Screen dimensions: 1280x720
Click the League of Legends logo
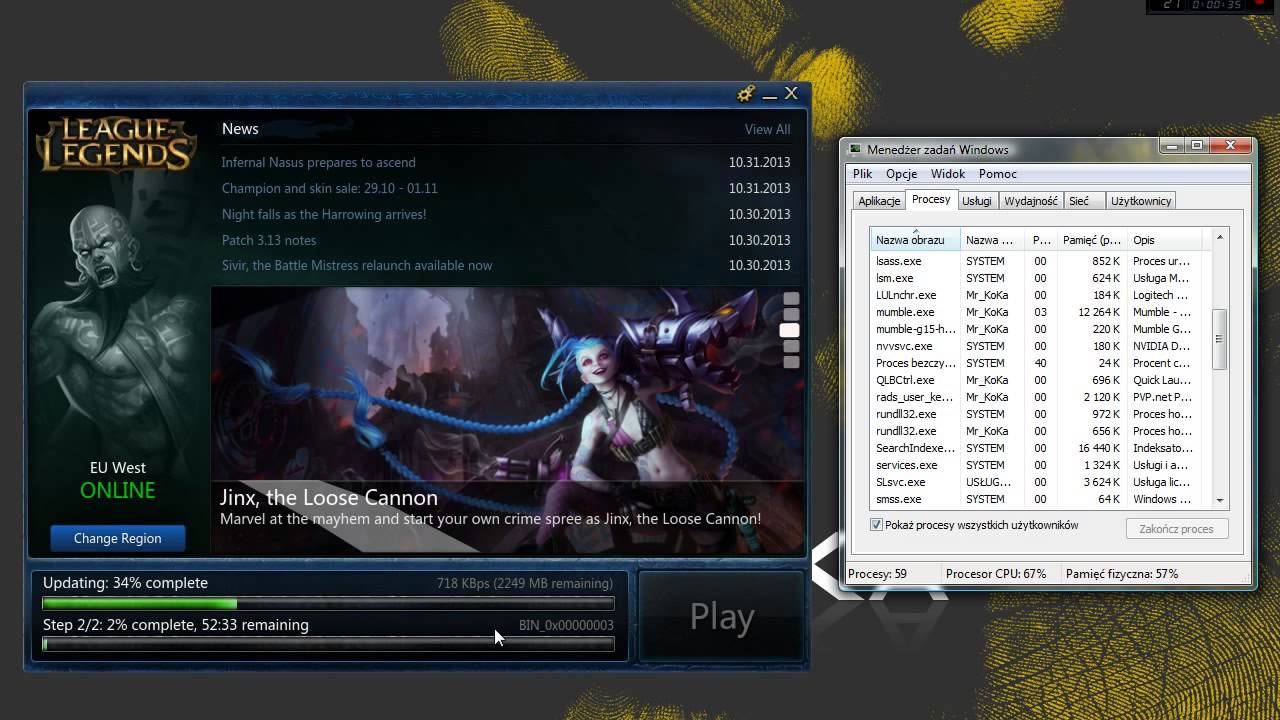[x=116, y=143]
